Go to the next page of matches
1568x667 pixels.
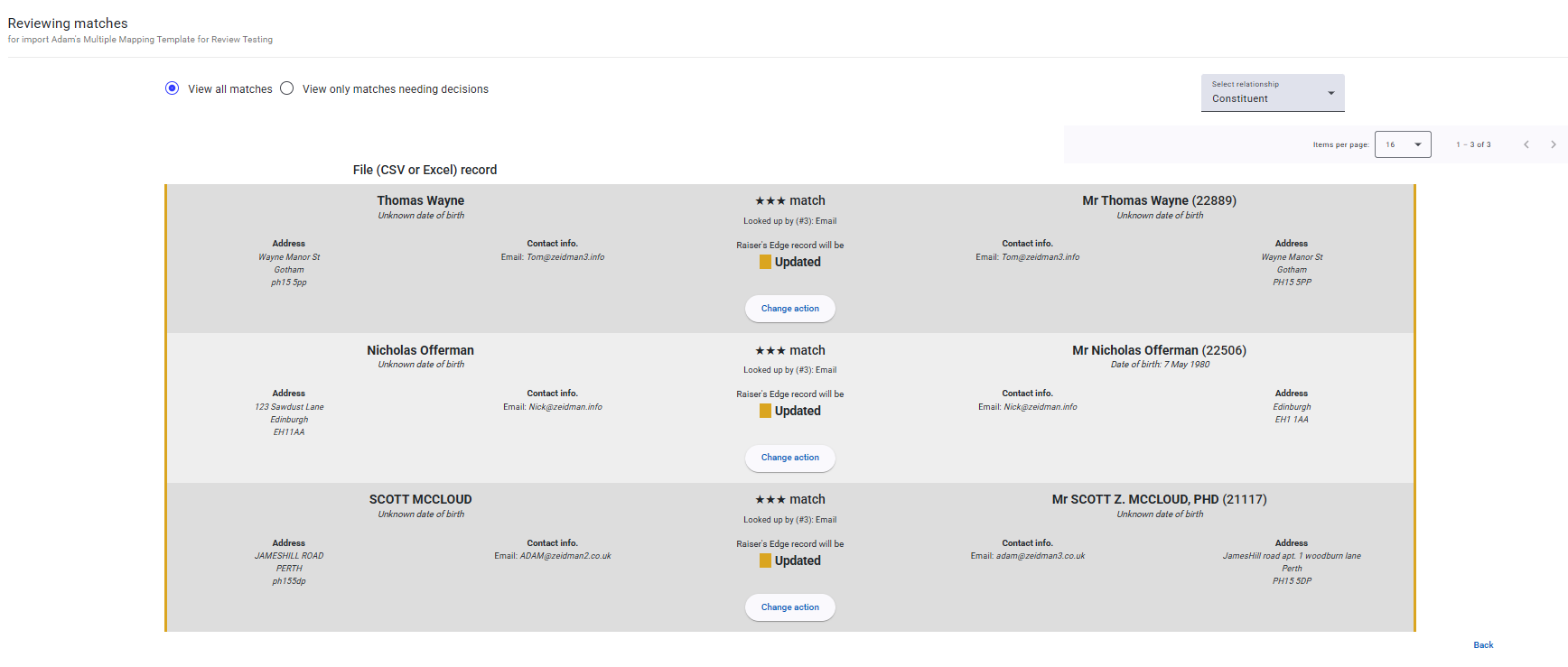[1553, 144]
